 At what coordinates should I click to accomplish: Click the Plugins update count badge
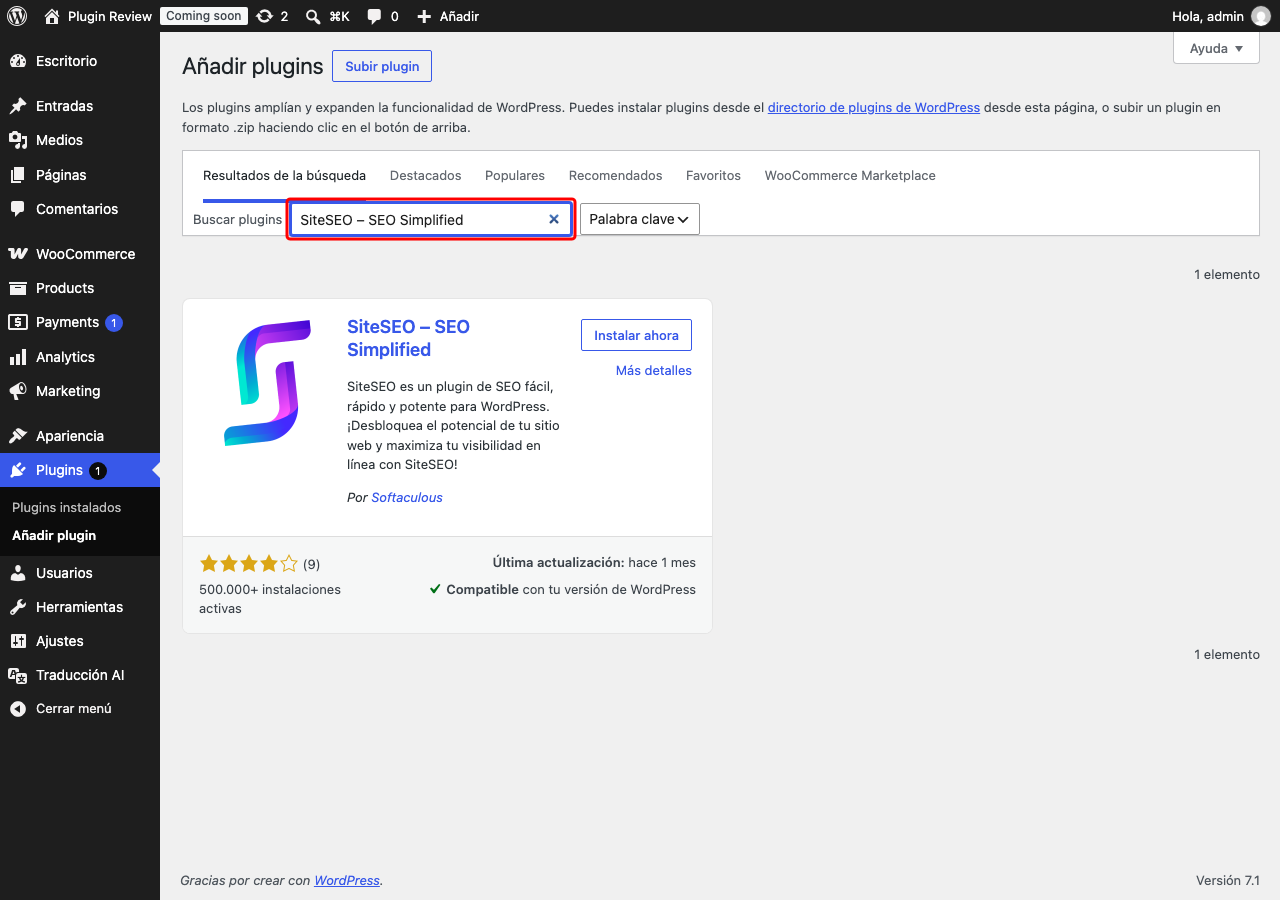pos(97,470)
